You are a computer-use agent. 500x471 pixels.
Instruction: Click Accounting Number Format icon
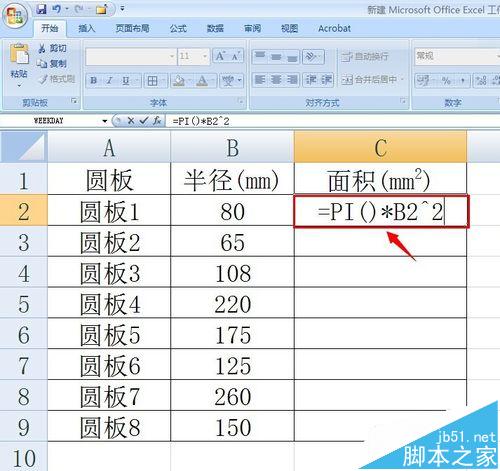423,81
